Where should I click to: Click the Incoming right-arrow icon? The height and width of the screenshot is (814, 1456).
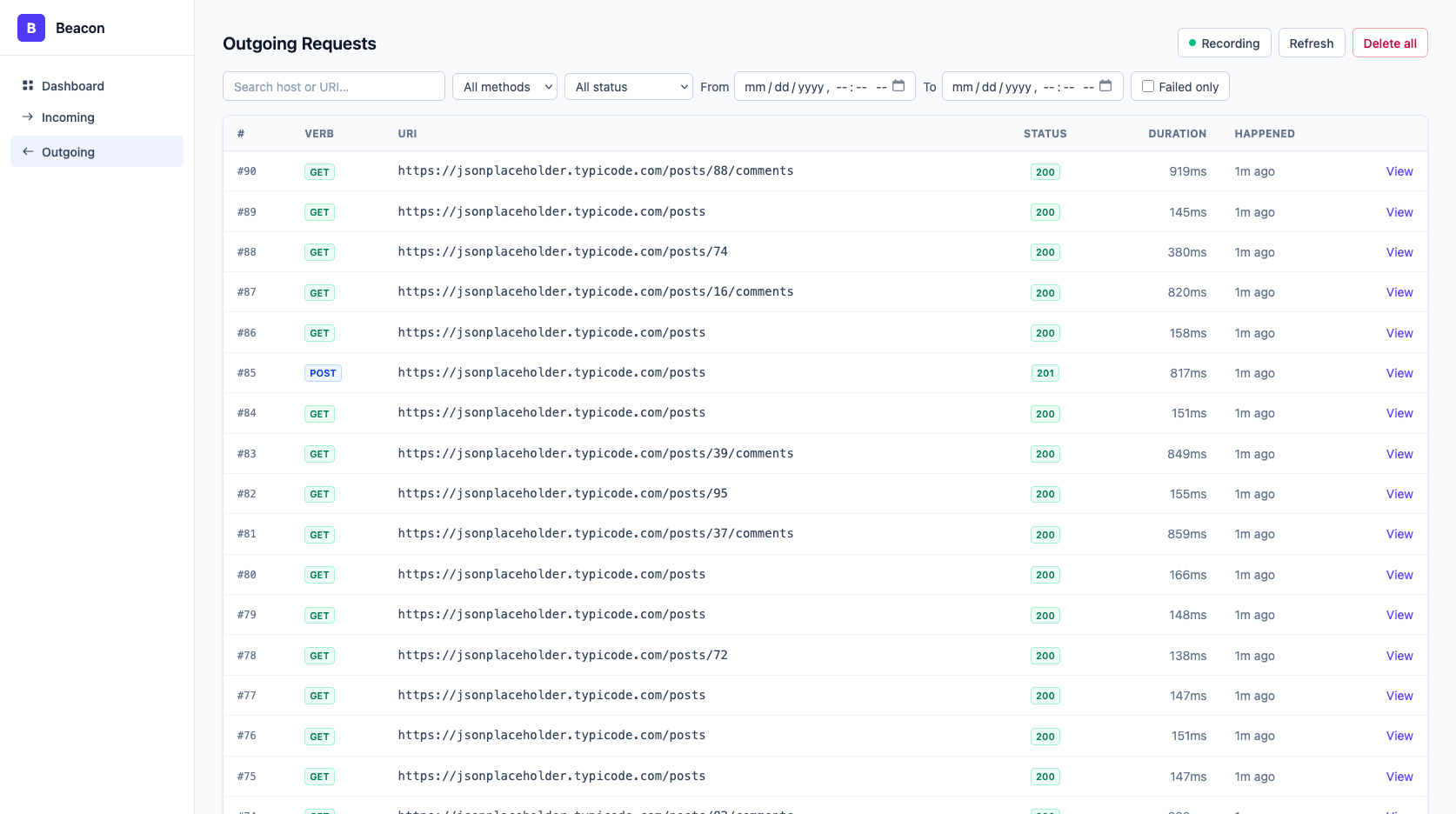28,117
